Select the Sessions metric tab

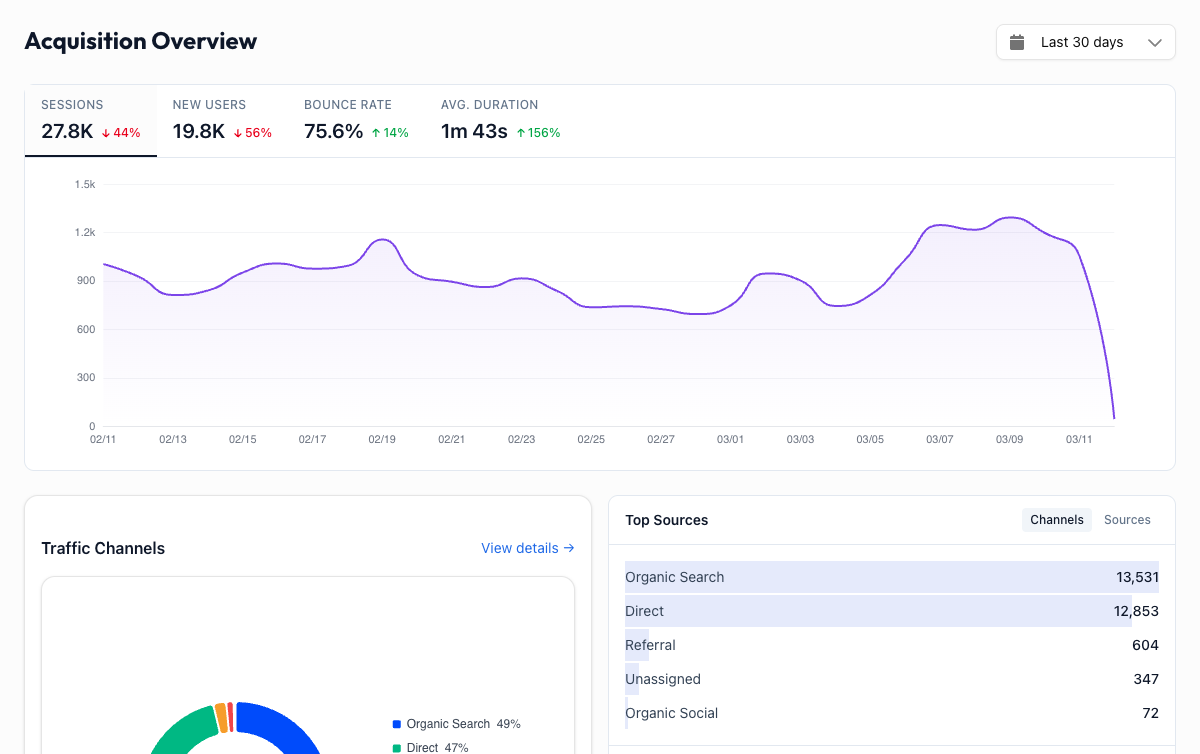click(x=90, y=120)
